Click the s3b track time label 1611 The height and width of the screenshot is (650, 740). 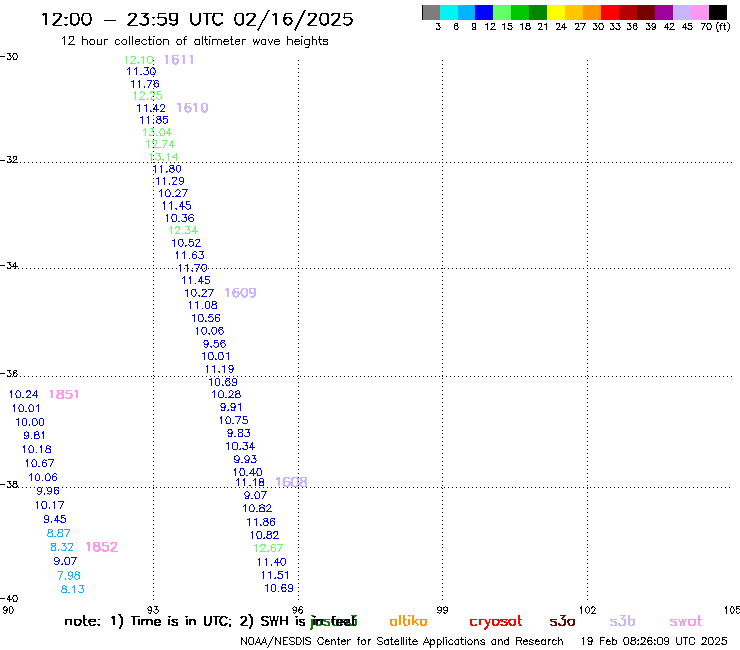coord(179,59)
